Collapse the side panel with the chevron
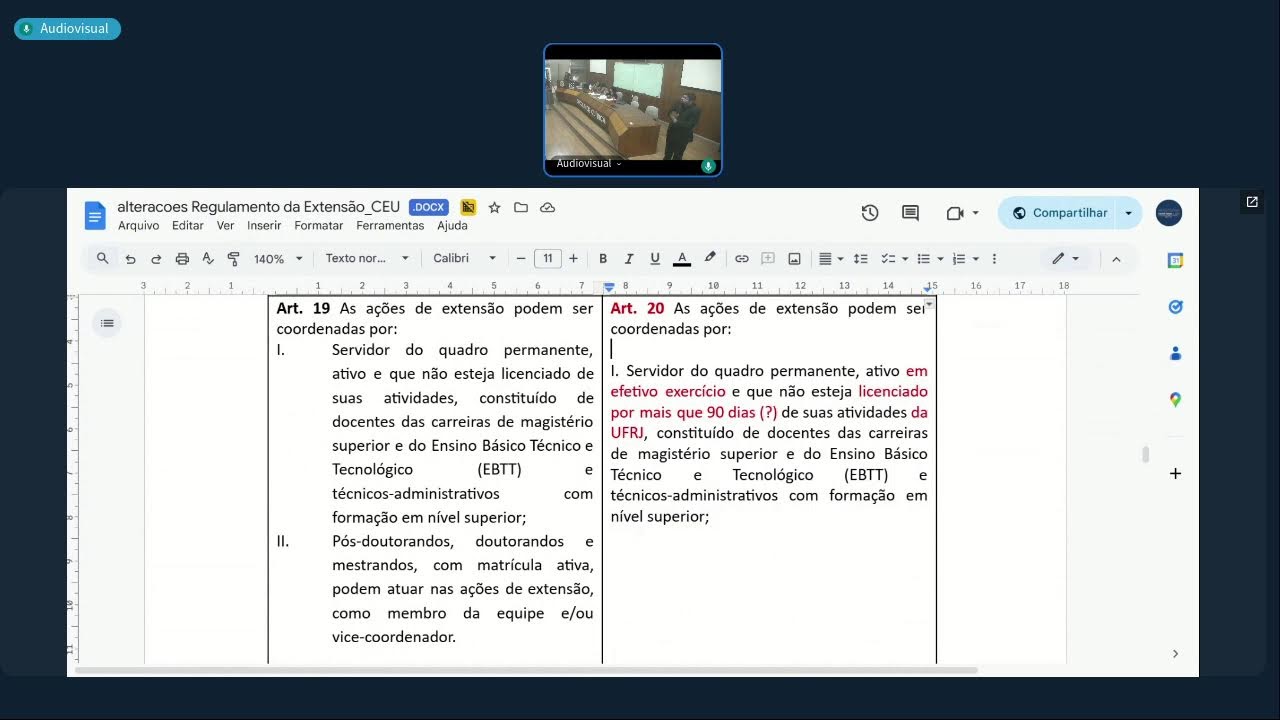This screenshot has width=1280, height=720. [1175, 654]
